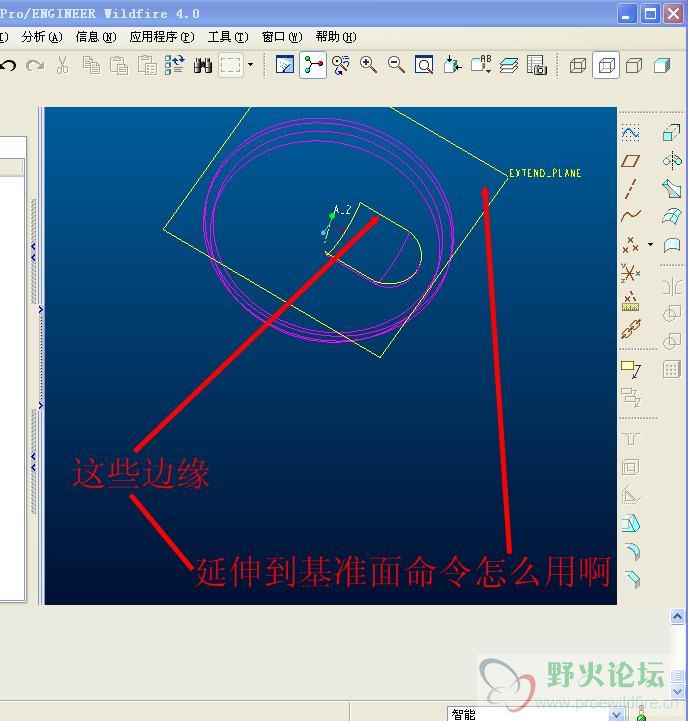Viewport: 688px width, 721px height.
Task: Open the 工具(T) menu
Action: point(228,37)
